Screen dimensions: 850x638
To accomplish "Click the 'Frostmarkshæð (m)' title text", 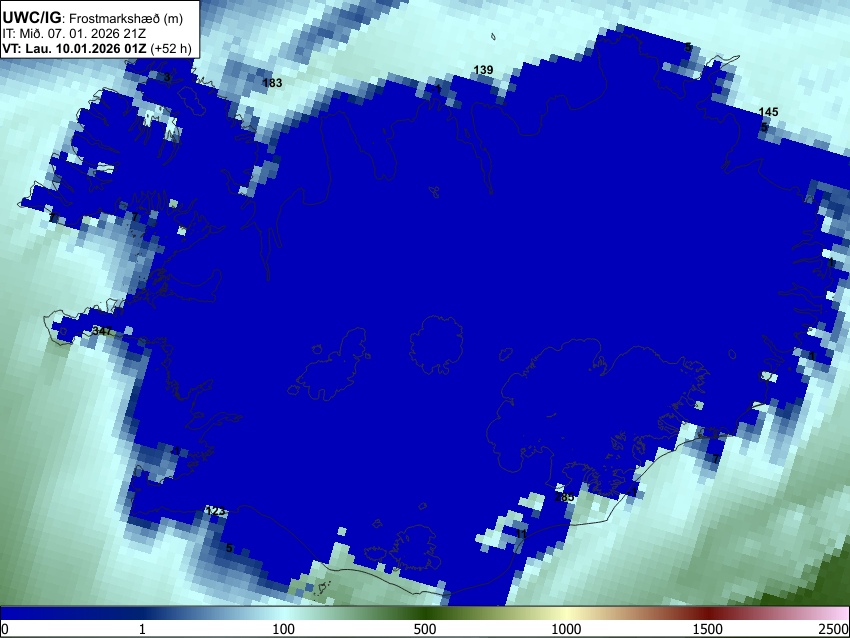I will tap(126, 18).
